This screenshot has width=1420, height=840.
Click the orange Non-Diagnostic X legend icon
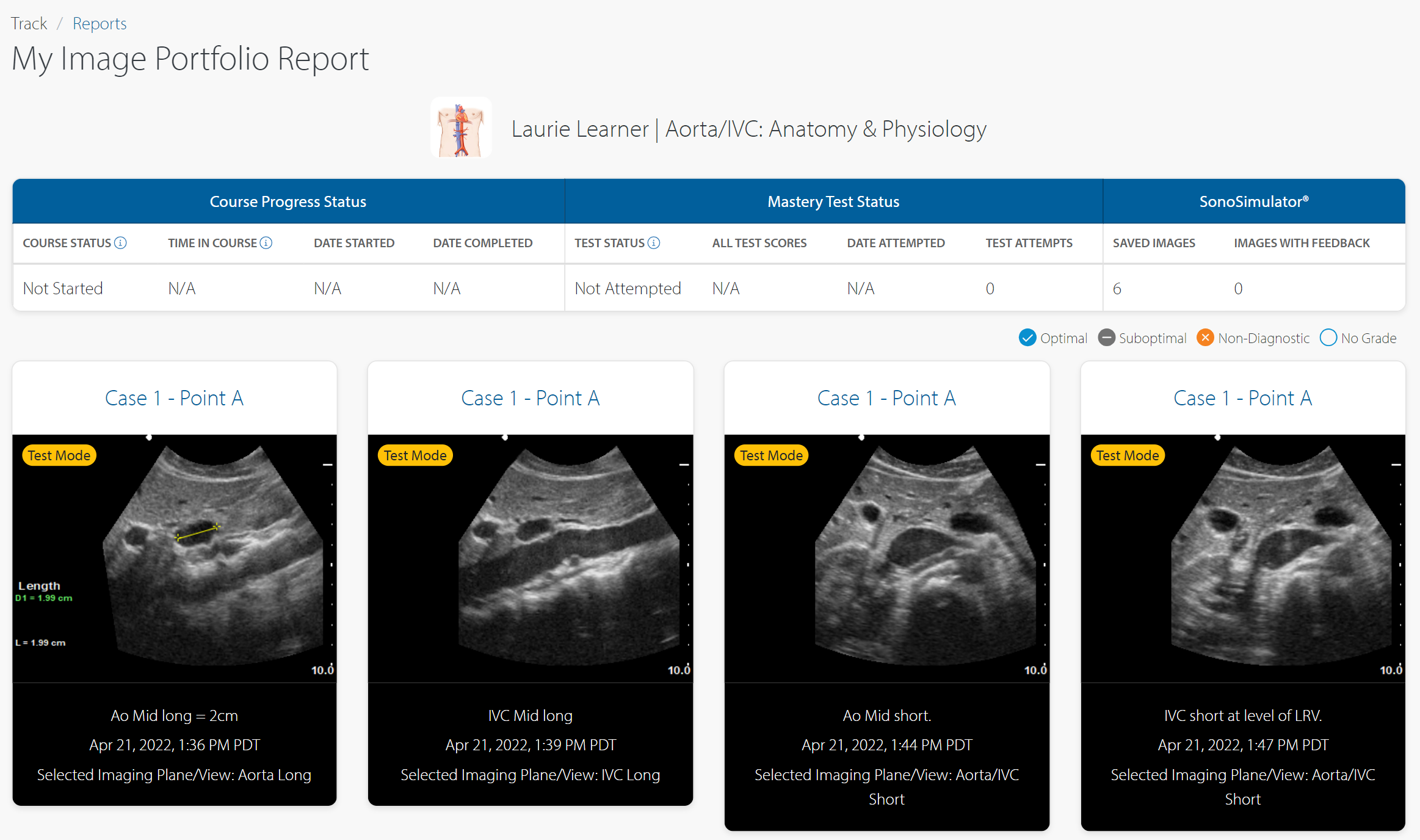pos(1205,338)
